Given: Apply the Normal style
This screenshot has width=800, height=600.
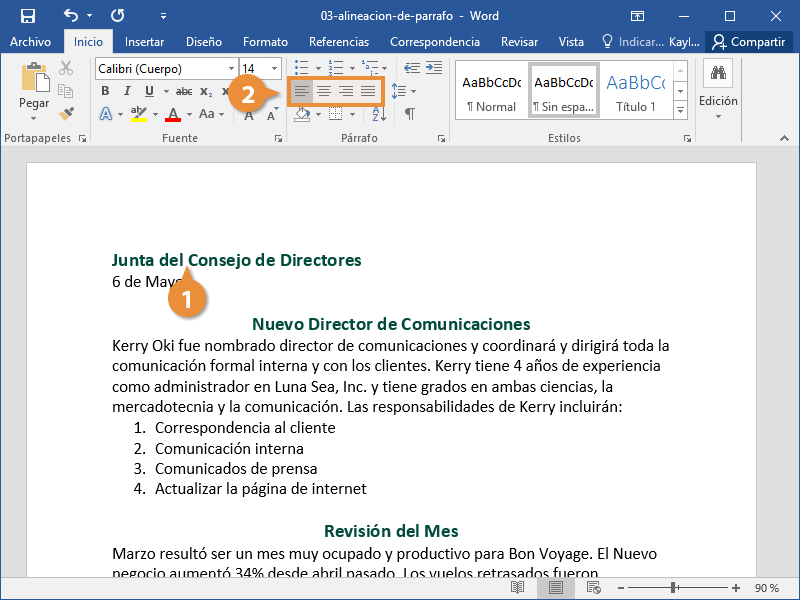Looking at the screenshot, I should point(491,92).
